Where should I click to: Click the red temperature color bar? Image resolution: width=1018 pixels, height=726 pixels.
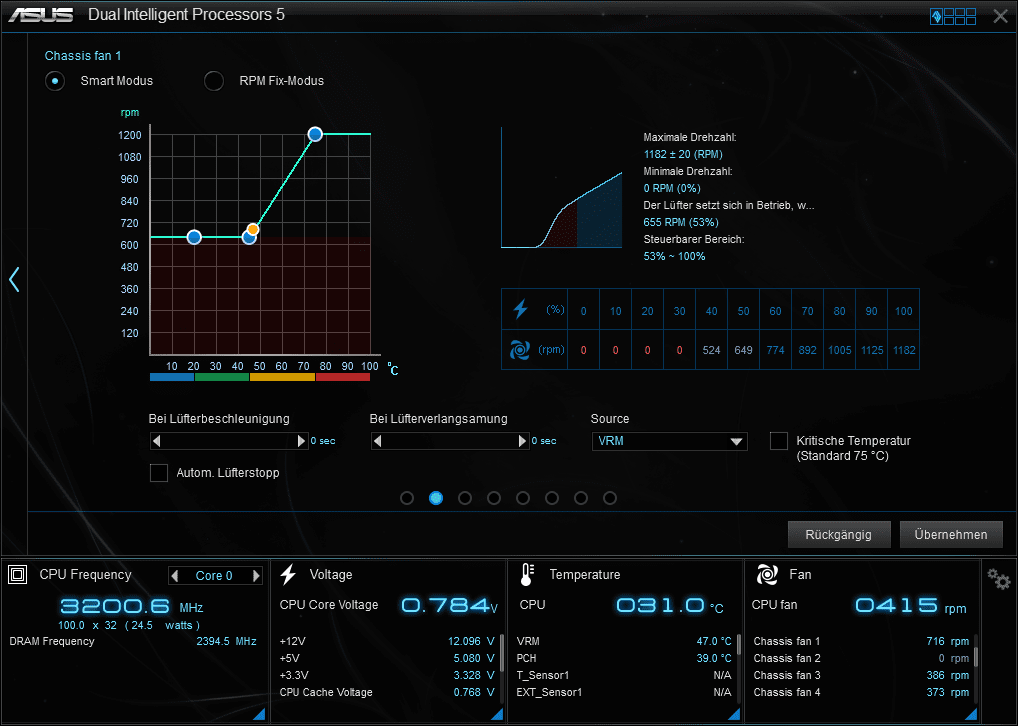click(343, 377)
